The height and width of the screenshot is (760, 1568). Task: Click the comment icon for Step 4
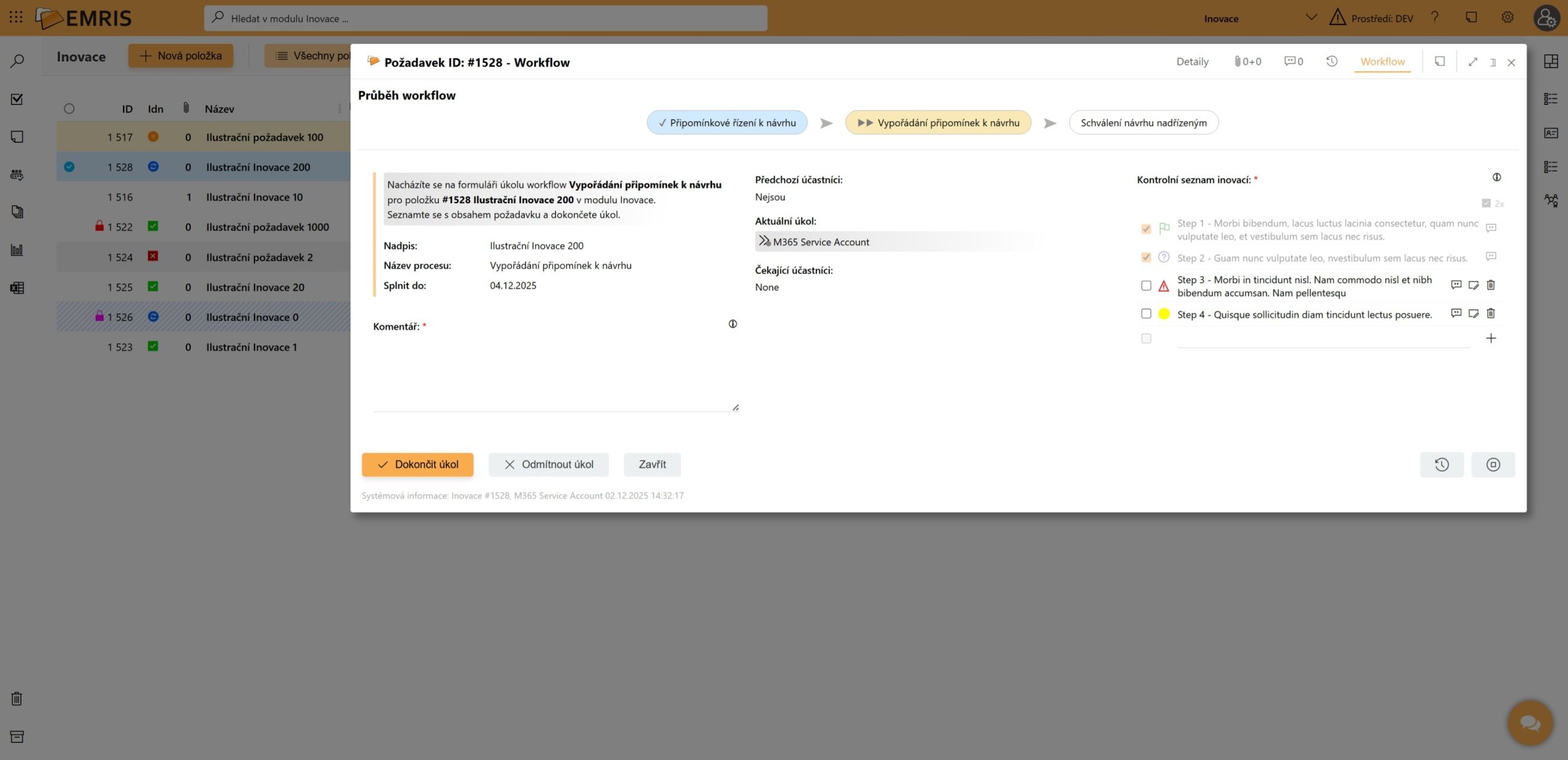pos(1456,313)
